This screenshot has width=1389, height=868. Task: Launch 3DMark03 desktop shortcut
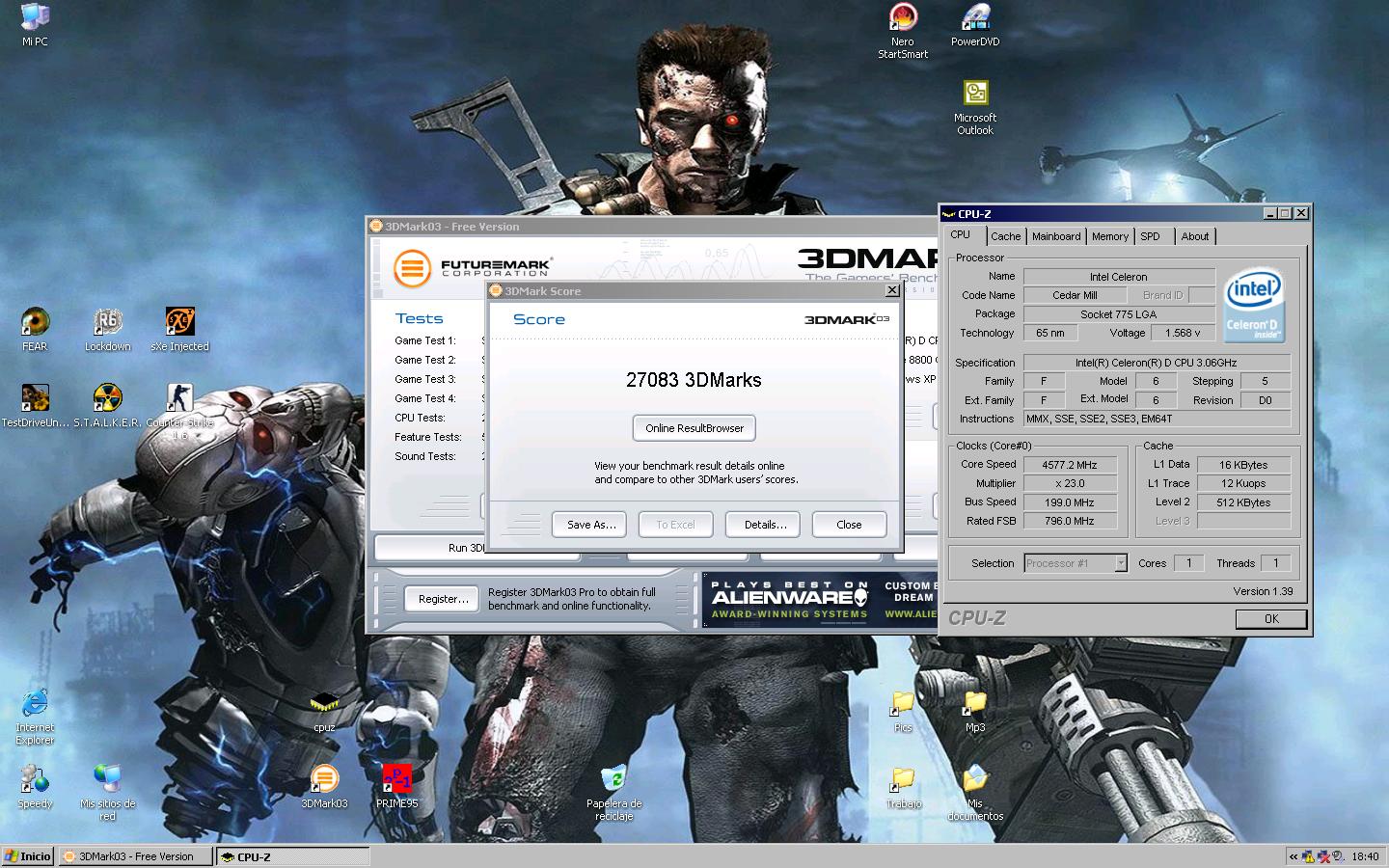(324, 786)
